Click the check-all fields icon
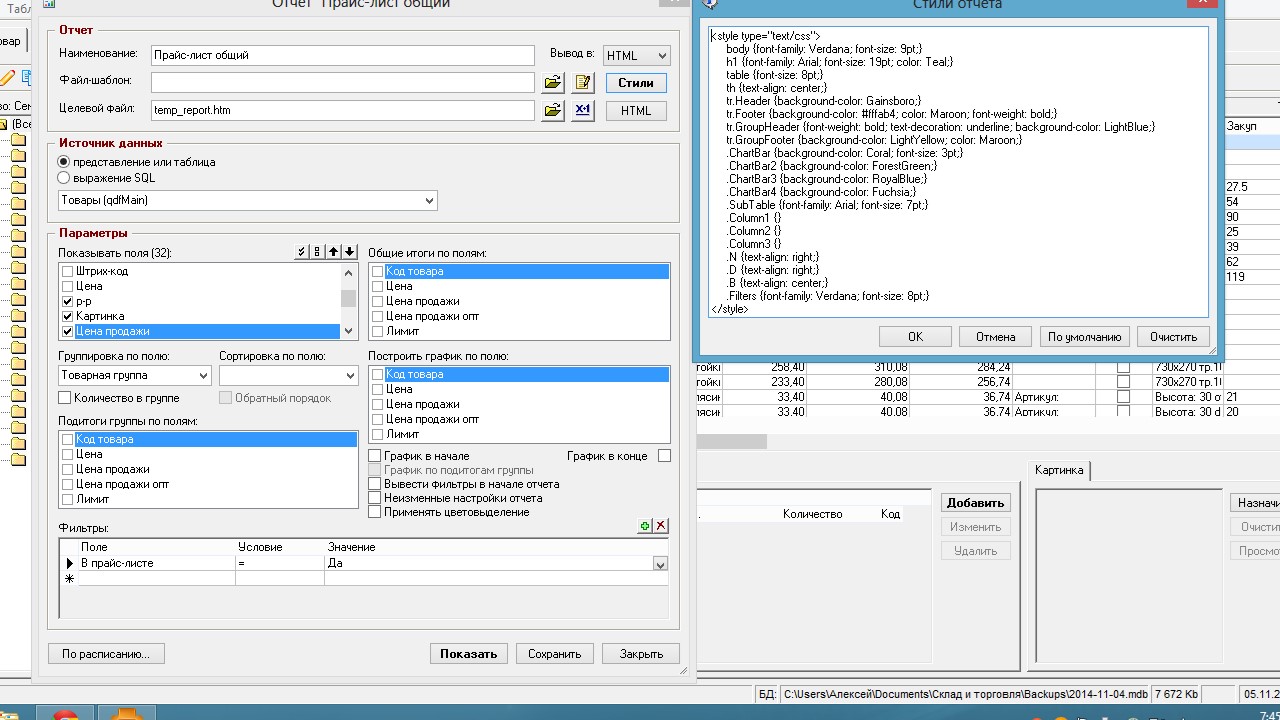The height and width of the screenshot is (720, 1280). (x=302, y=252)
